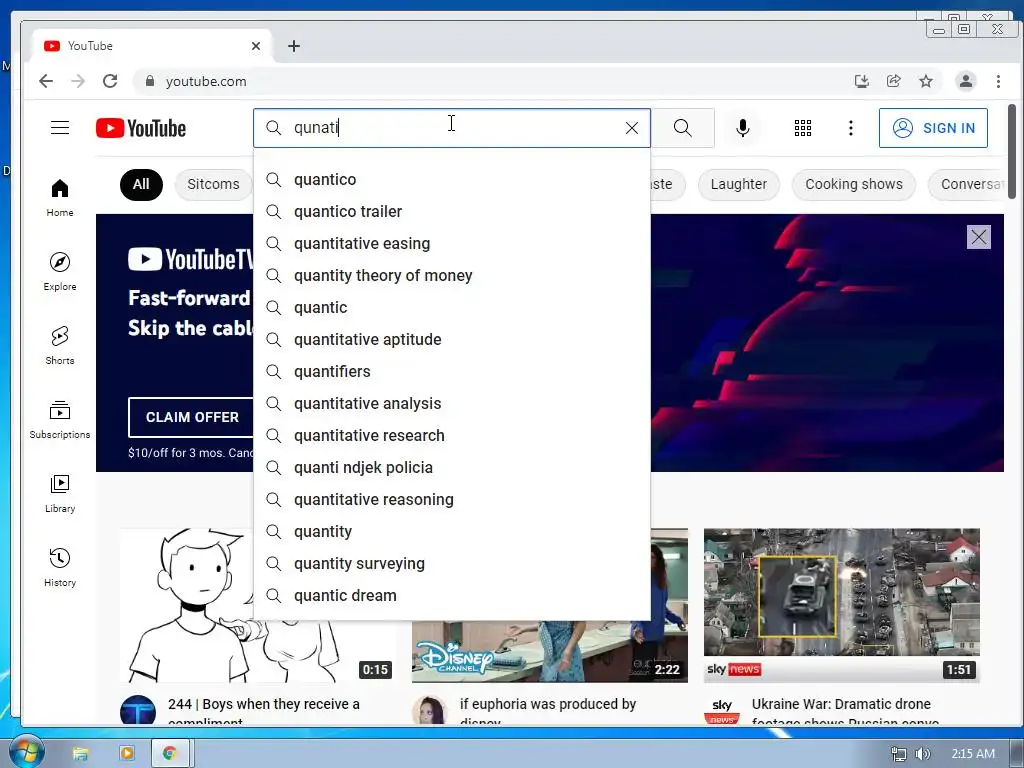Choose suggestion 'quantity theory of money'
This screenshot has width=1024, height=768.
(452, 276)
